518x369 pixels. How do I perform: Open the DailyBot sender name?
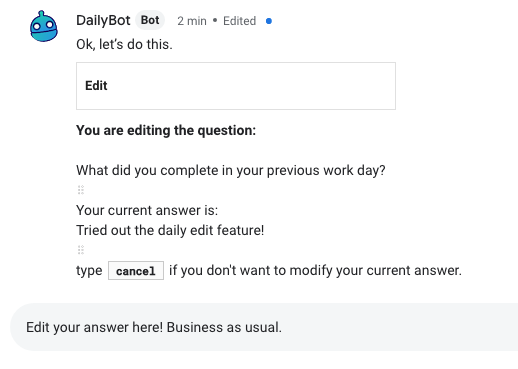[x=103, y=20]
